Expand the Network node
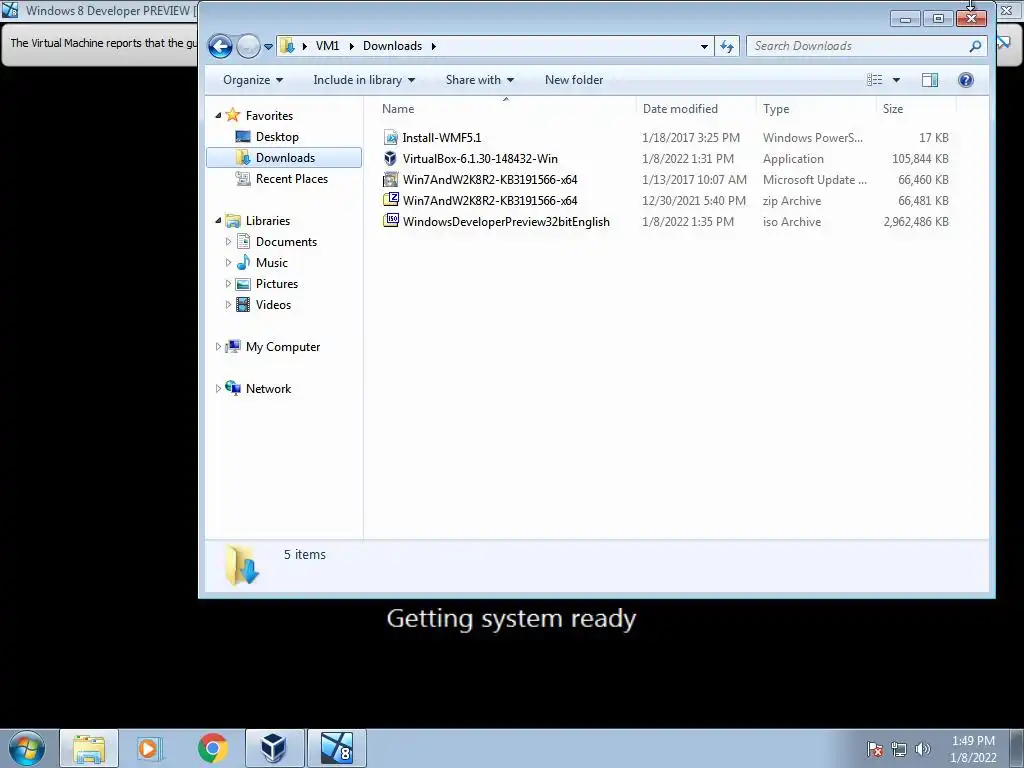This screenshot has height=768, width=1024. 218,389
